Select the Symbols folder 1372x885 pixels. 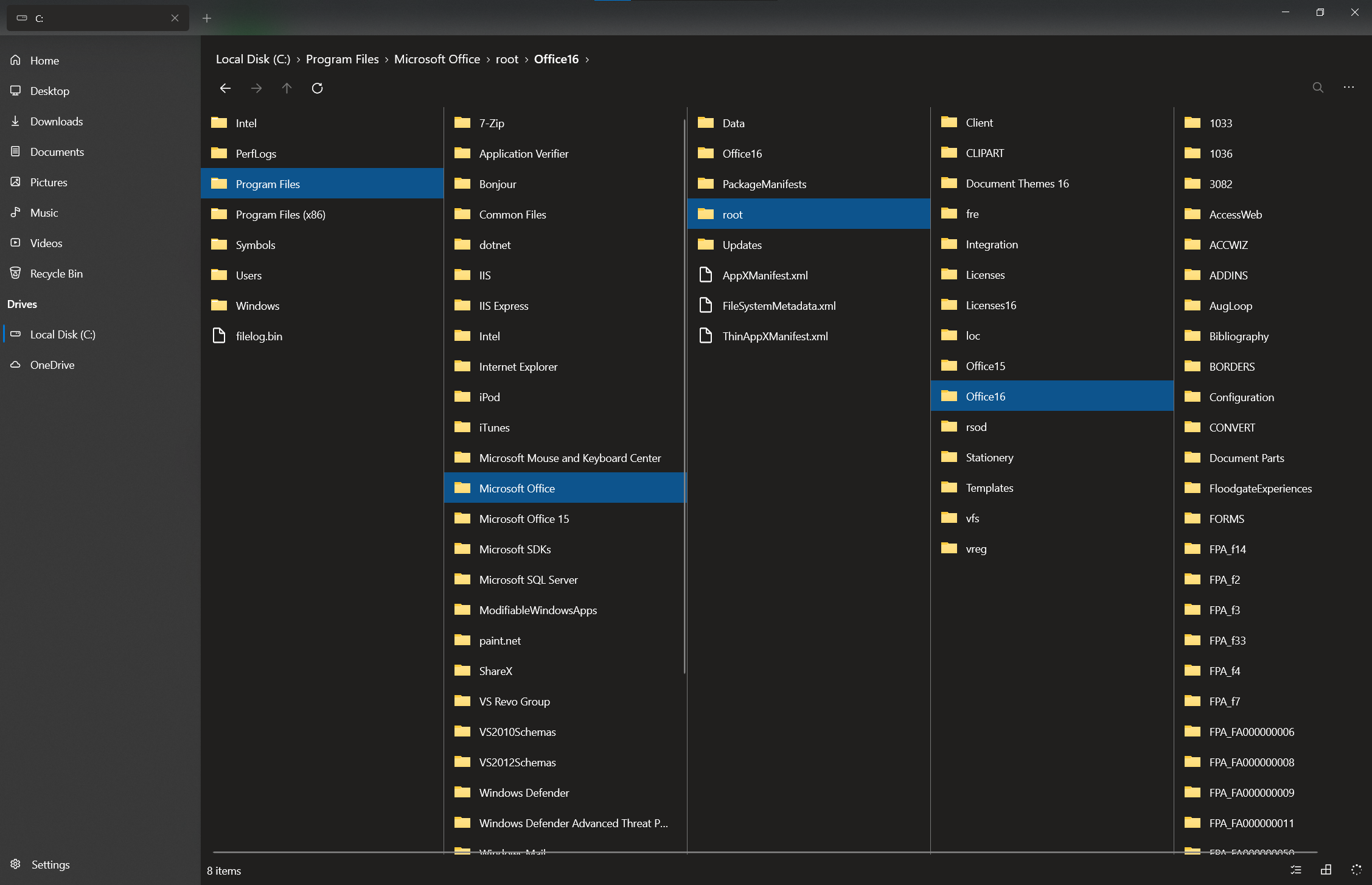[322, 245]
